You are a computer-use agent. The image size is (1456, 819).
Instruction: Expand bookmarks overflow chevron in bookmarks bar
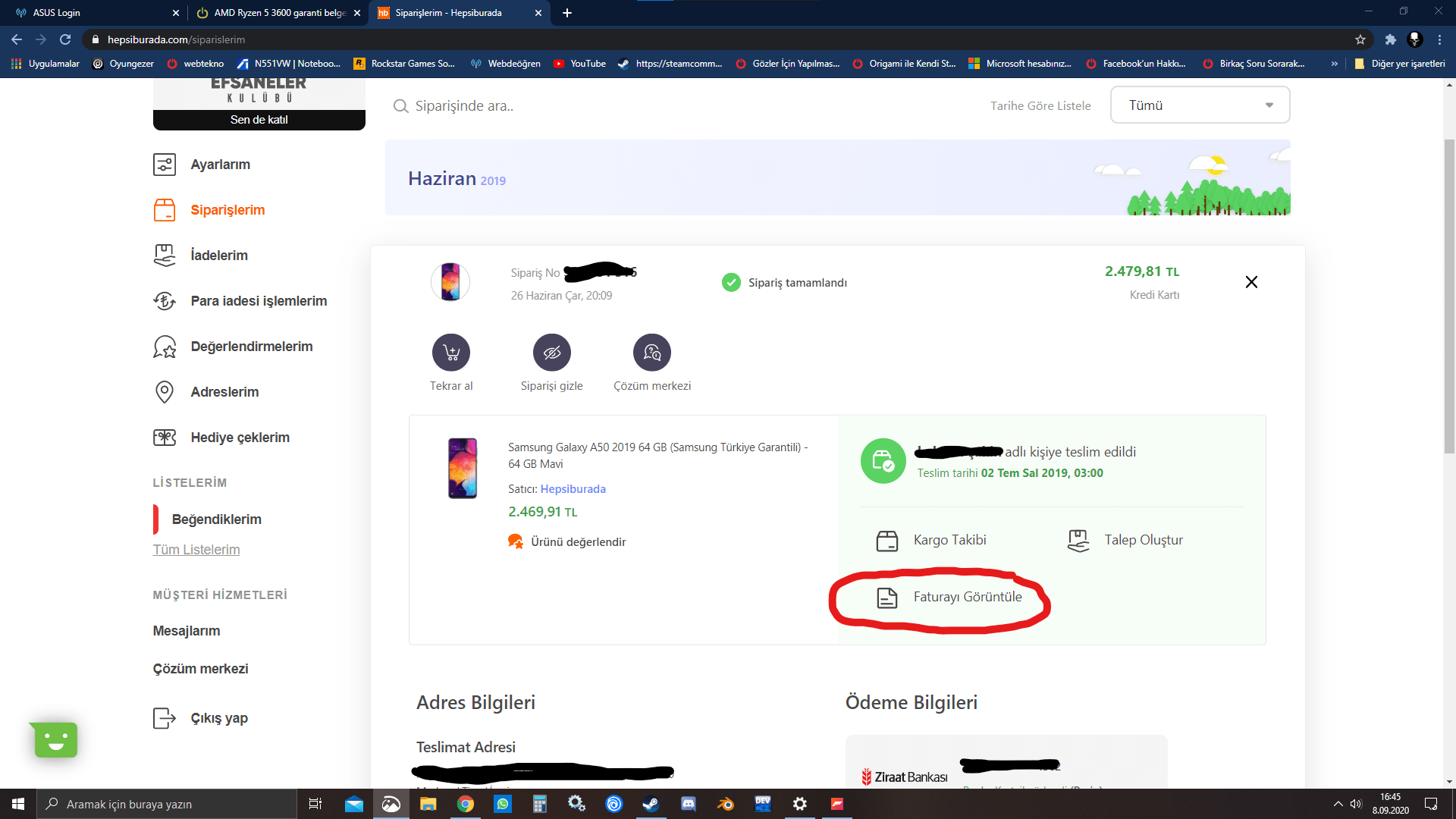[x=1334, y=64]
